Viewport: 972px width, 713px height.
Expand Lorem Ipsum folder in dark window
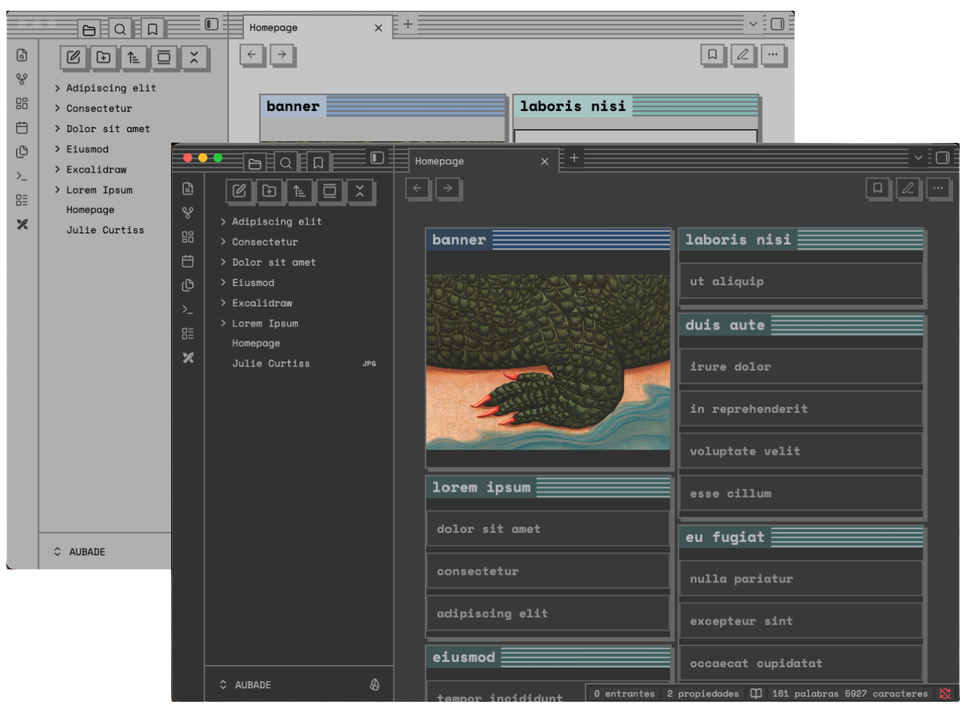point(223,323)
